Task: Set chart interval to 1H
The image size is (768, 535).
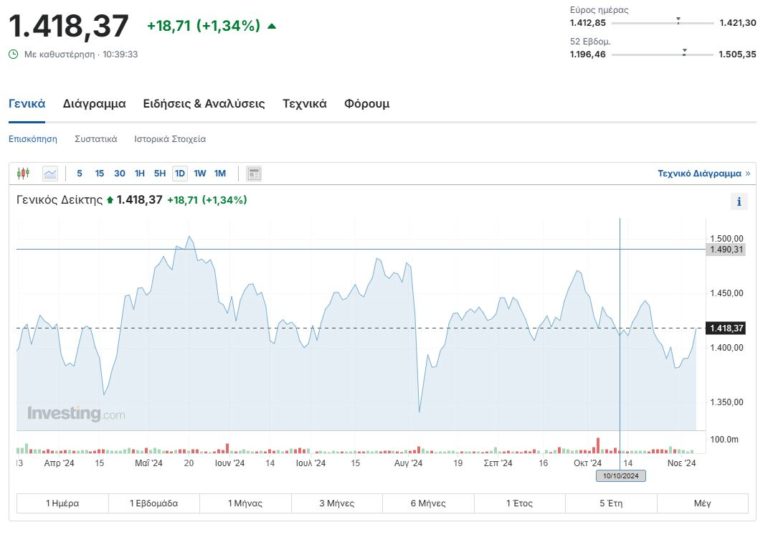Action: (x=140, y=174)
